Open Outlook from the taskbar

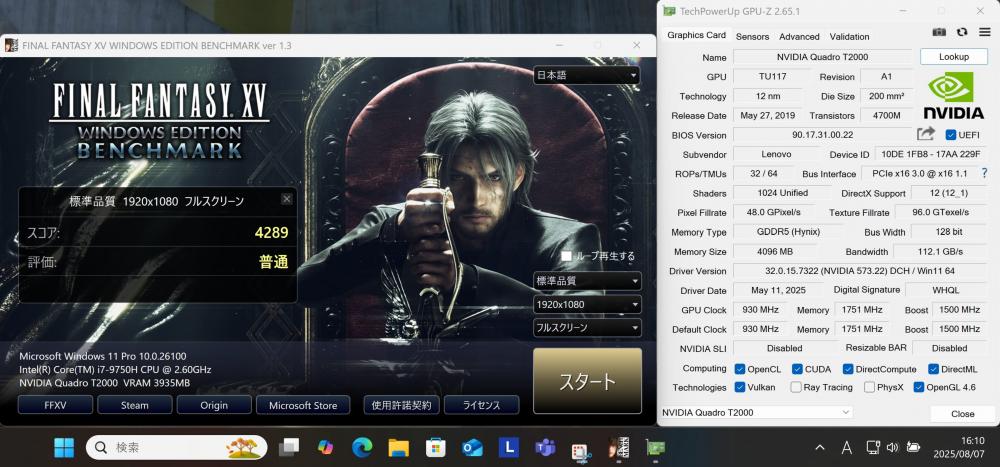(x=472, y=448)
